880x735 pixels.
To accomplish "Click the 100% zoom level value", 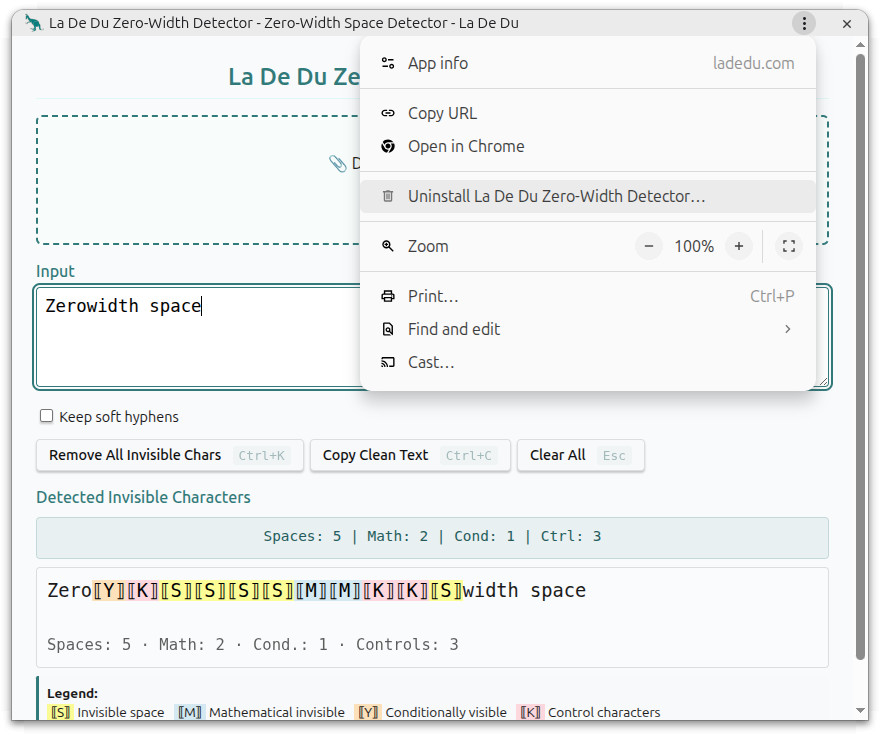I will [x=694, y=246].
